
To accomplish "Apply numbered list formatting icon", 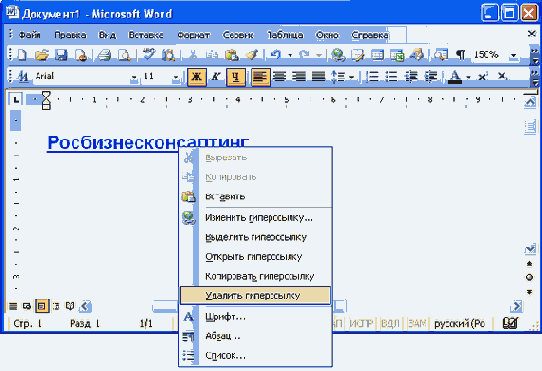I will point(372,76).
